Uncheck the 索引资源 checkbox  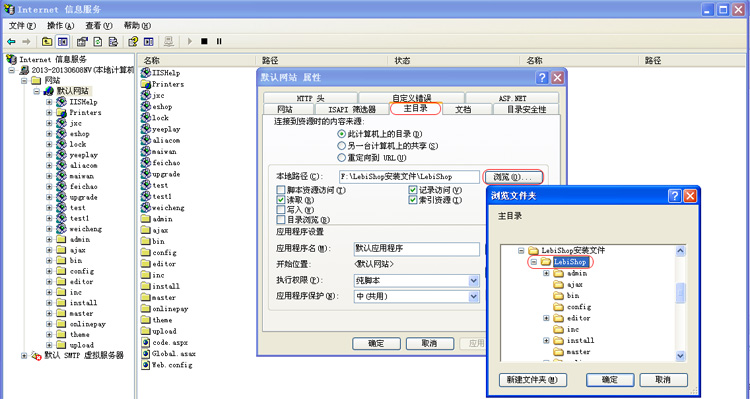(413, 200)
